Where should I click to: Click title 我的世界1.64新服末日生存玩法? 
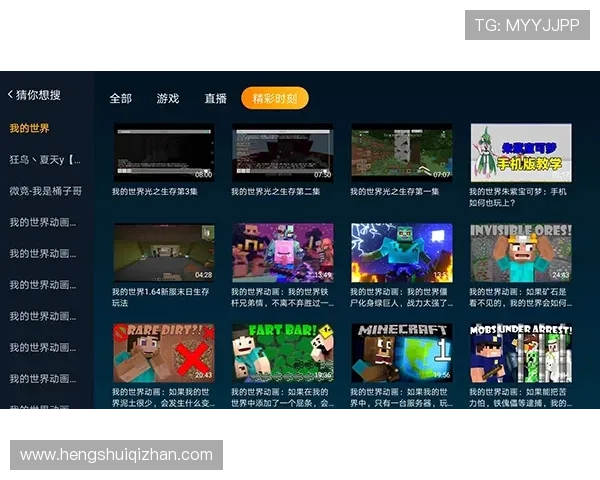tap(161, 297)
